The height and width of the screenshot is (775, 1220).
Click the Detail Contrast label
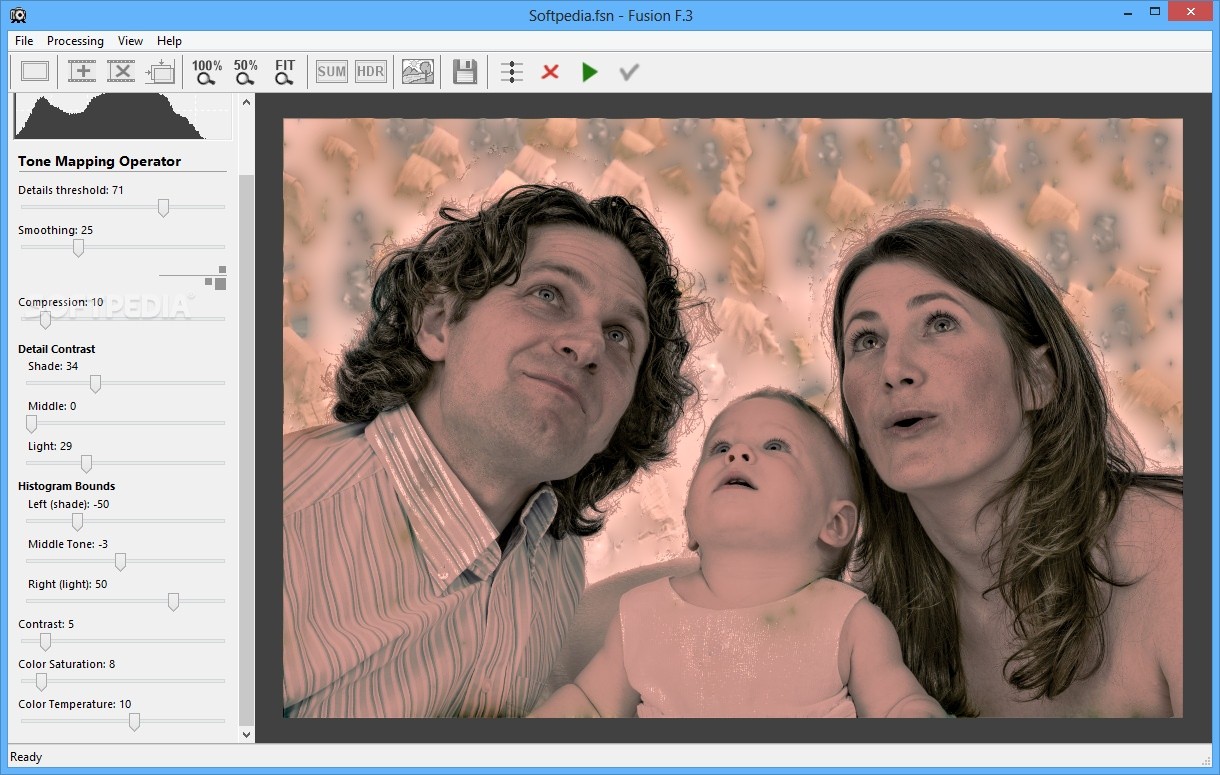click(x=57, y=349)
